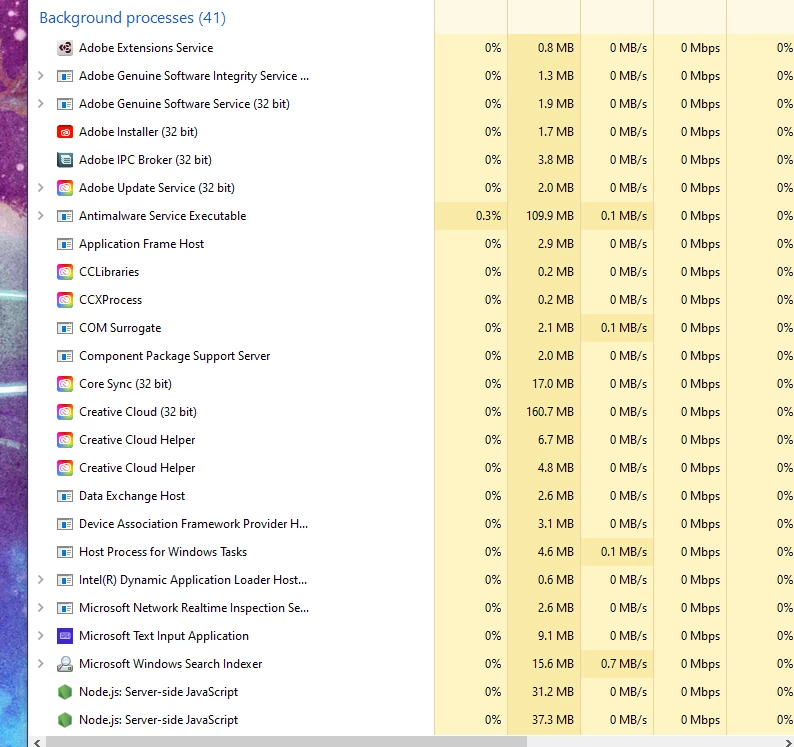Expand Microsoft Windows Search Indexer row
Screen dimensions: 794x747
[41, 664]
